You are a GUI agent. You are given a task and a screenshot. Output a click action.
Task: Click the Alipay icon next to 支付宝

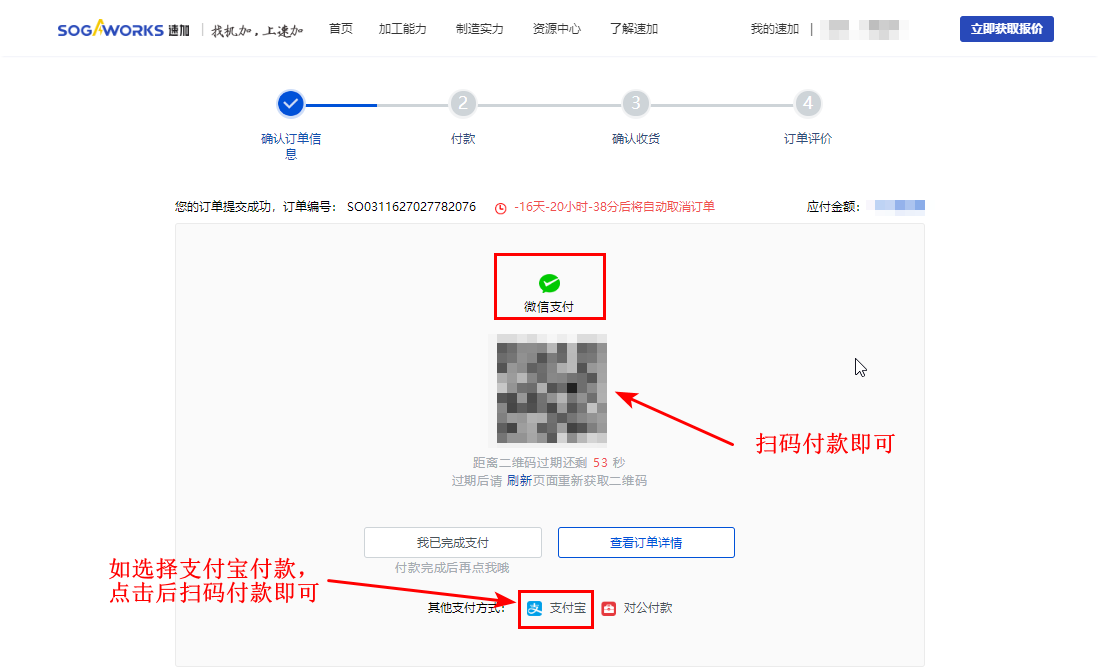(534, 607)
